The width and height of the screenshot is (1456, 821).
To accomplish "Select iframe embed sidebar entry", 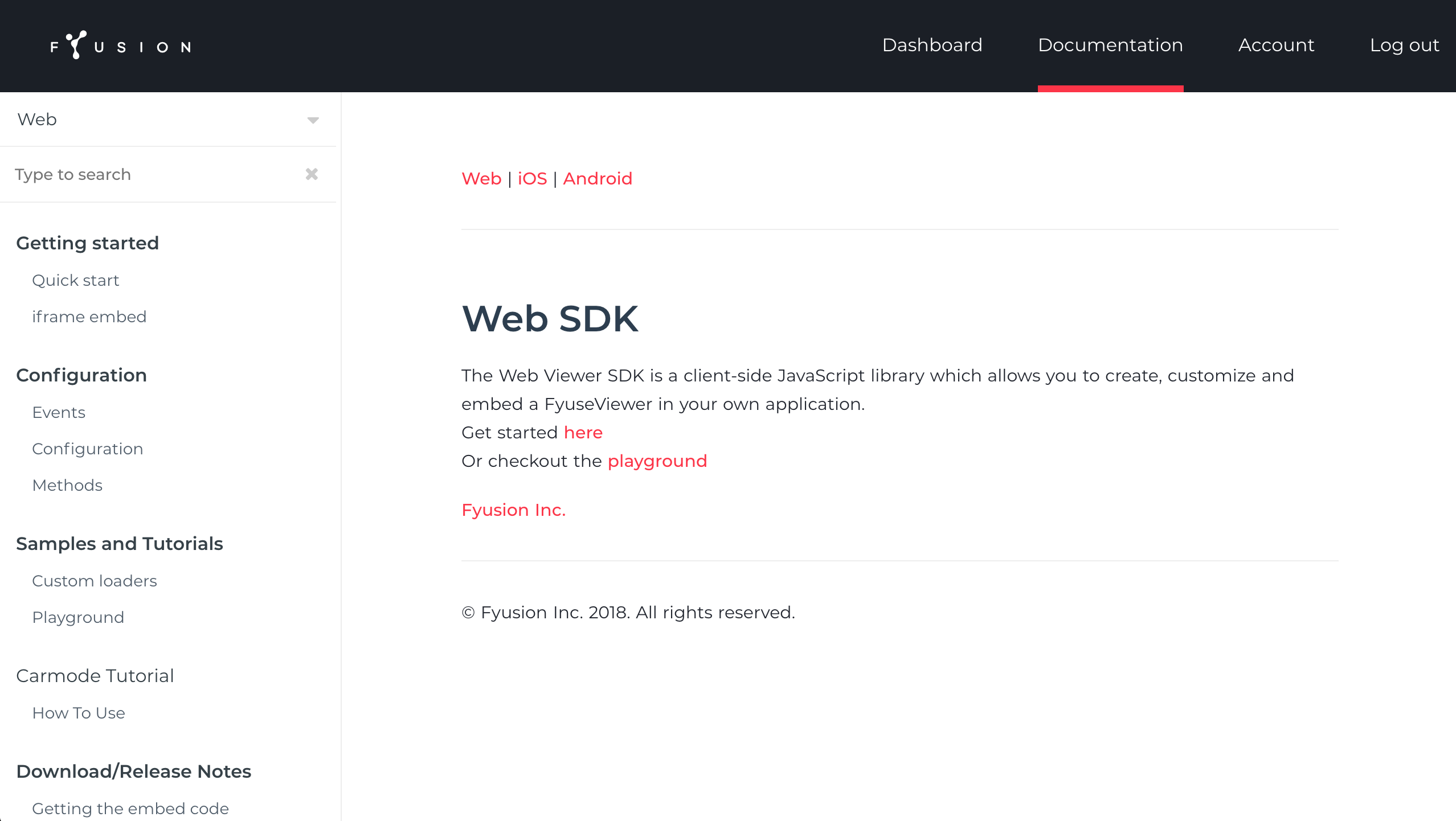I will click(x=89, y=317).
